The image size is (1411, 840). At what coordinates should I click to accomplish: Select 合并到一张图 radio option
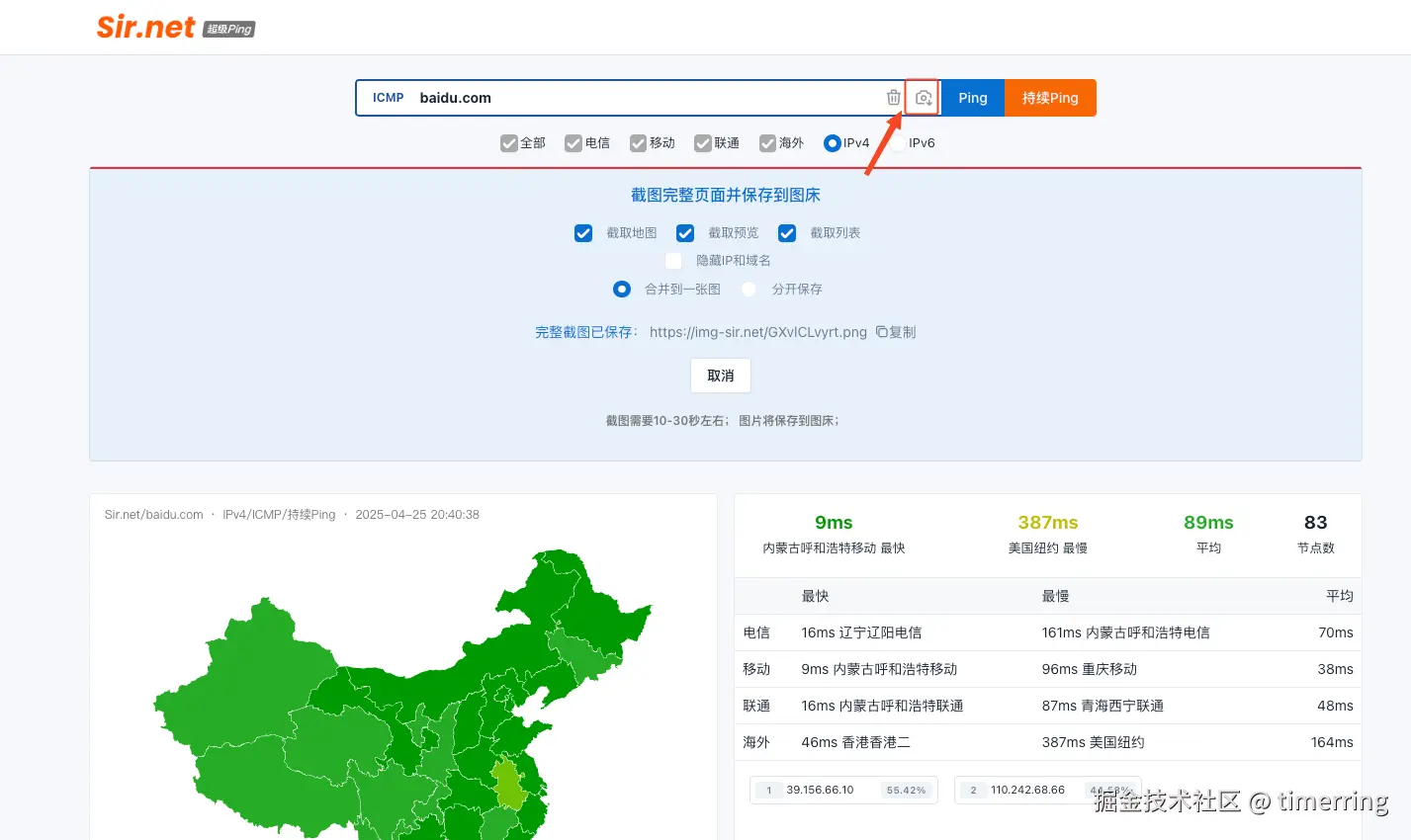[x=621, y=290]
